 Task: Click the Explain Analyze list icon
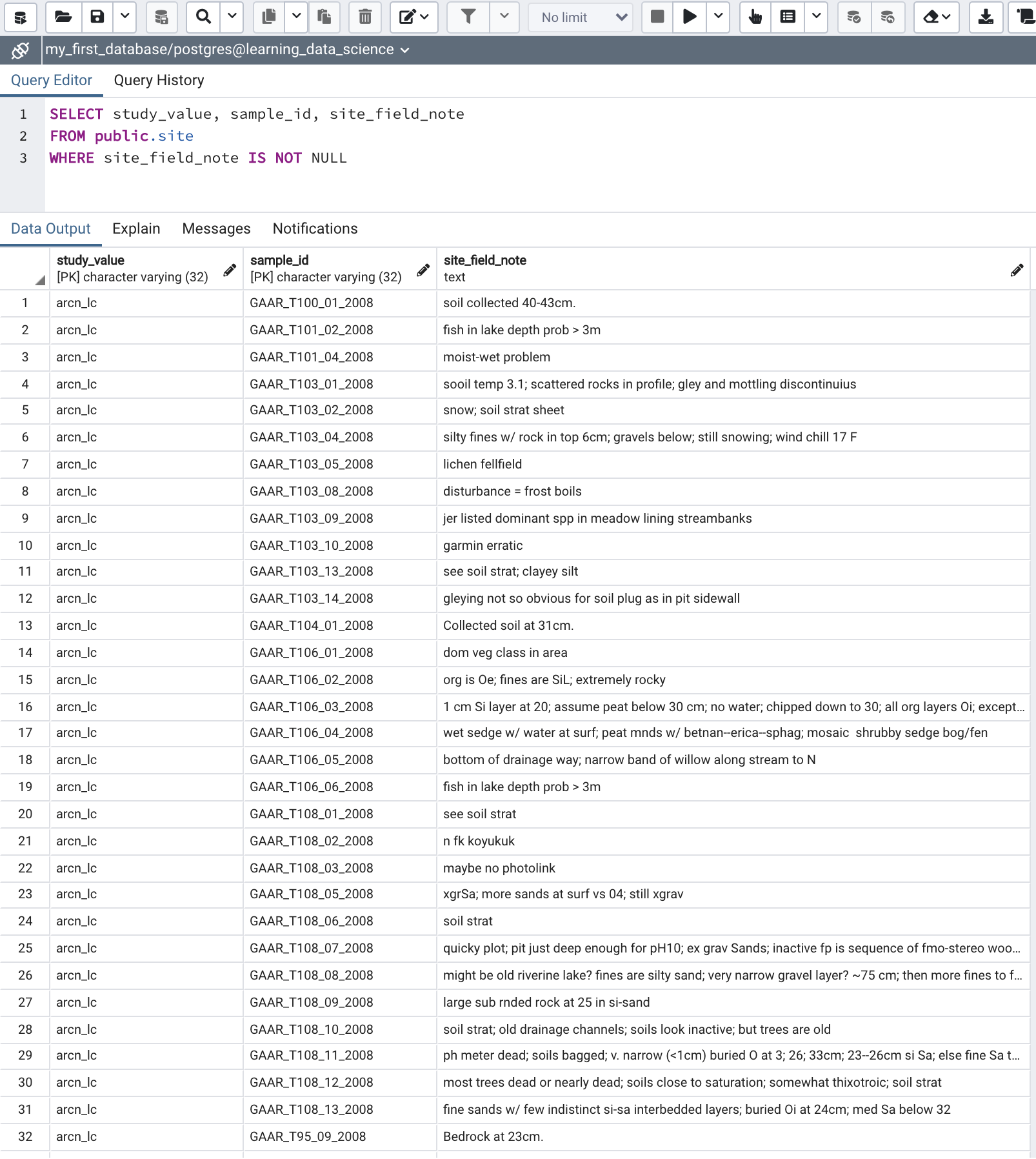pos(788,17)
